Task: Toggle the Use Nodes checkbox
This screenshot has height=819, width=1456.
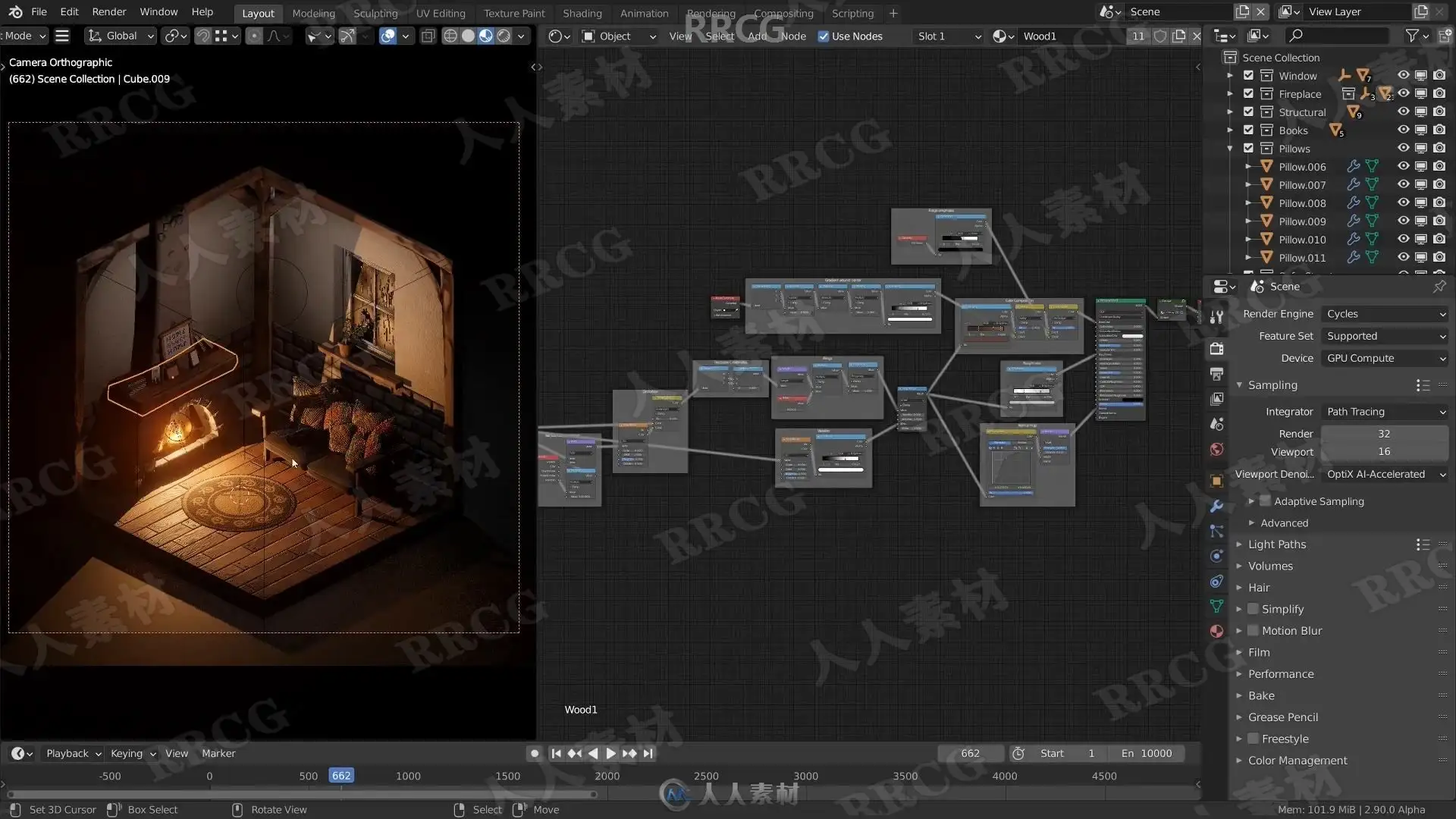Action: (824, 36)
